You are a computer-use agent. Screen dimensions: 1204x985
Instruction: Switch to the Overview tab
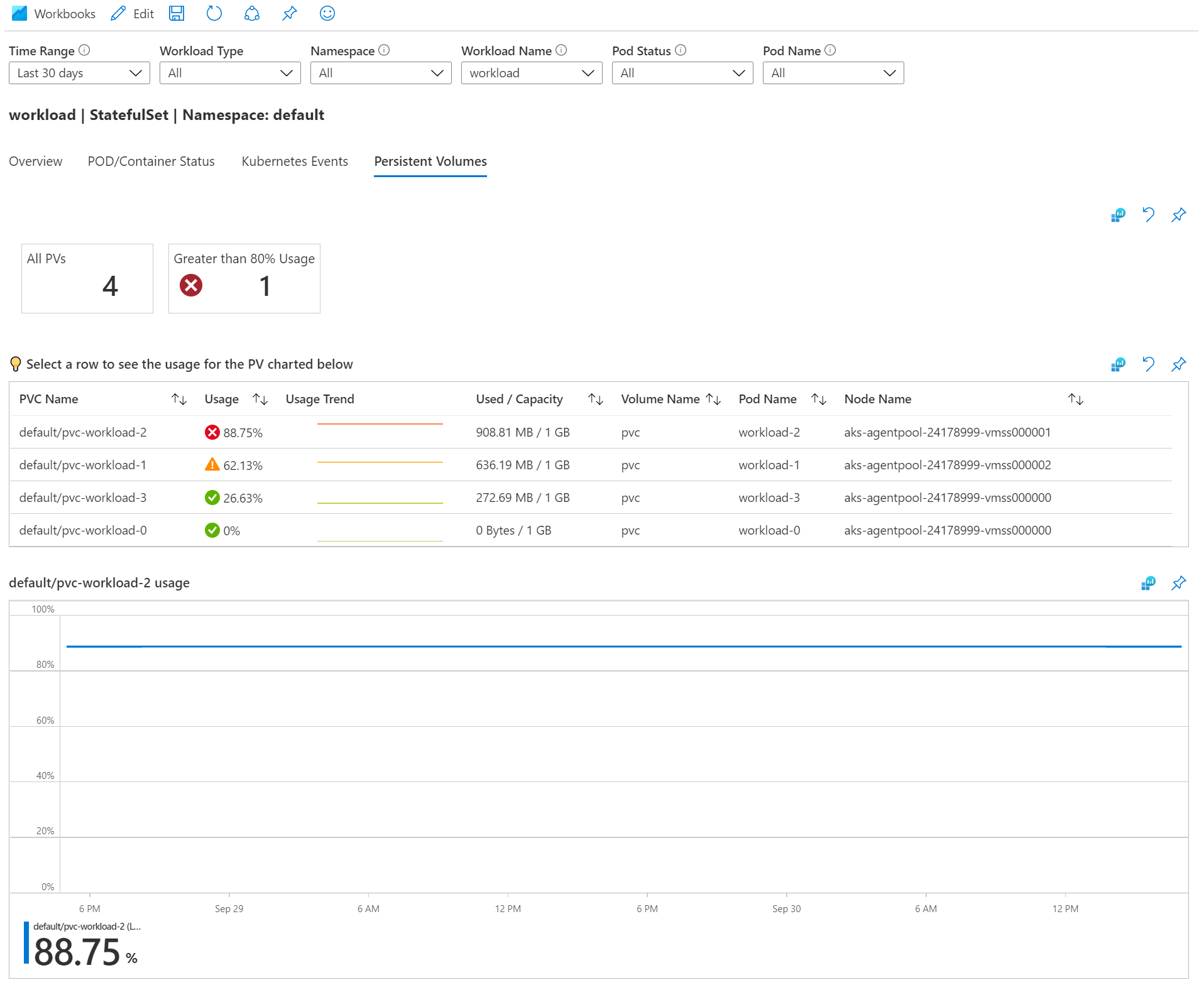click(36, 161)
